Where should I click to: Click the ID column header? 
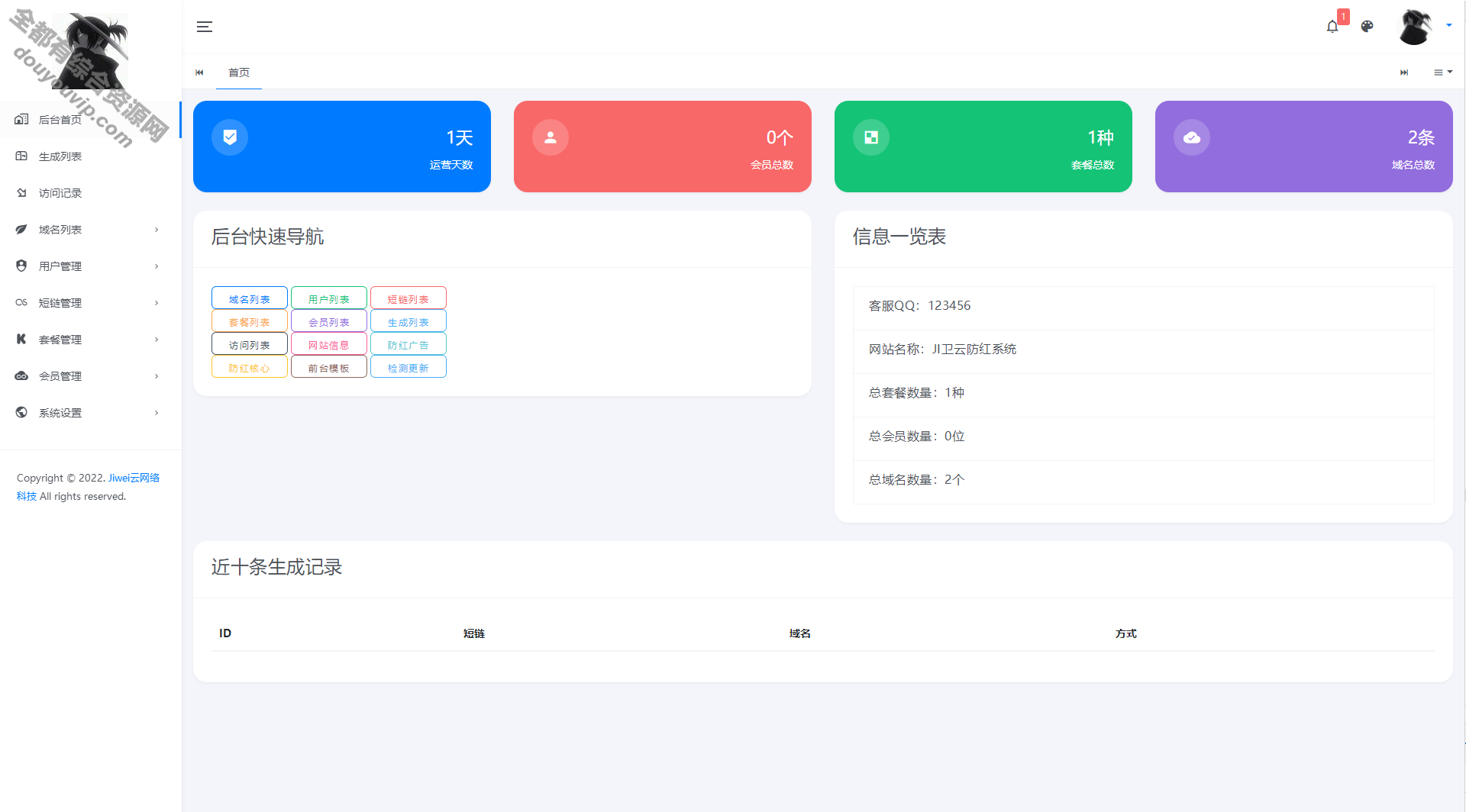225,633
